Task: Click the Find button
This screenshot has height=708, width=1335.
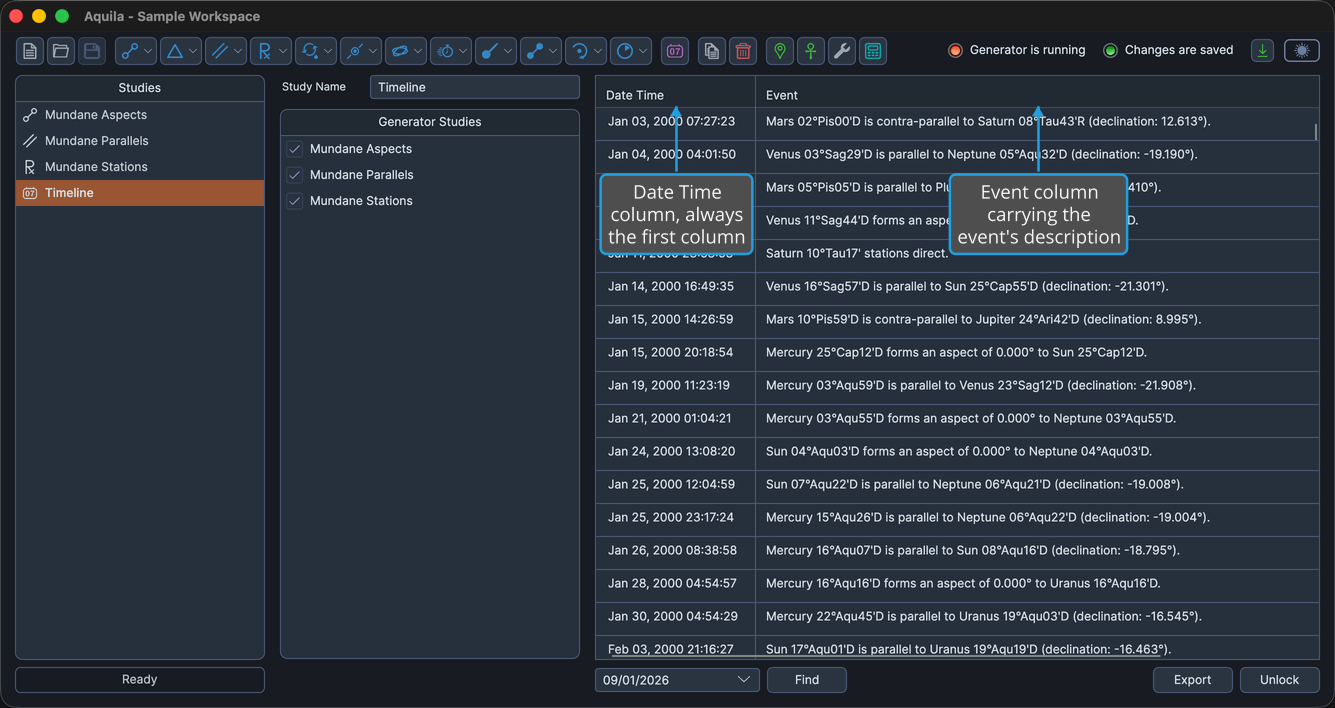Action: tap(807, 680)
